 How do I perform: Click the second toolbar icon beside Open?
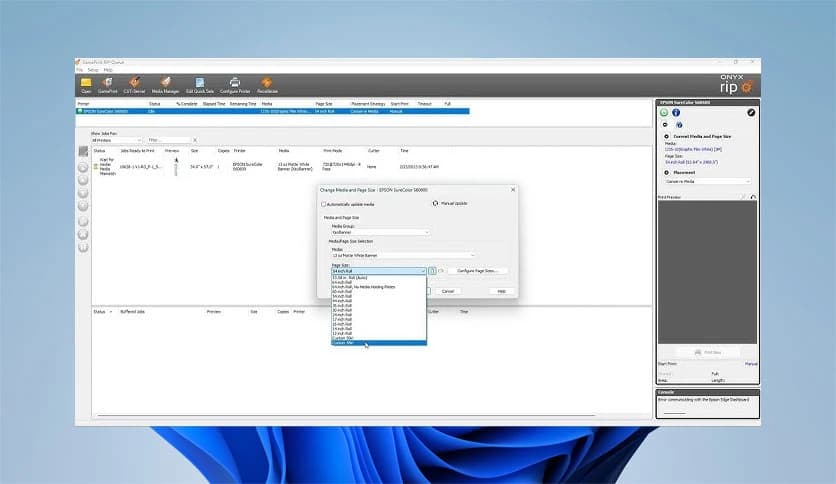[107, 85]
